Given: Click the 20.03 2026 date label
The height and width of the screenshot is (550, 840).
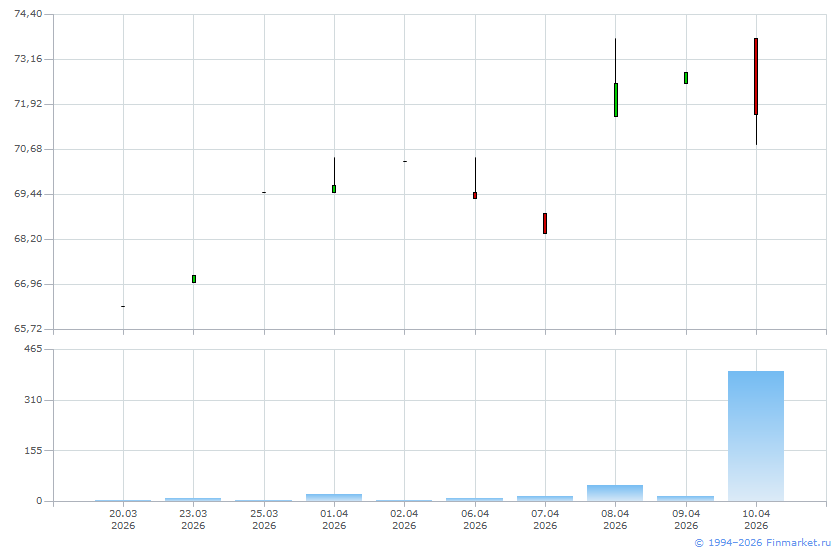Looking at the screenshot, I should click(x=123, y=519).
